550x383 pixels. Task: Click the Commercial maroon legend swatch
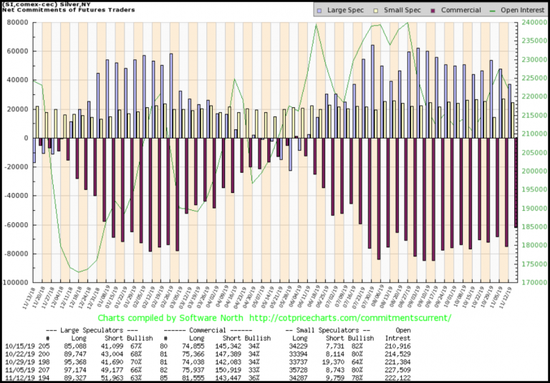433,10
